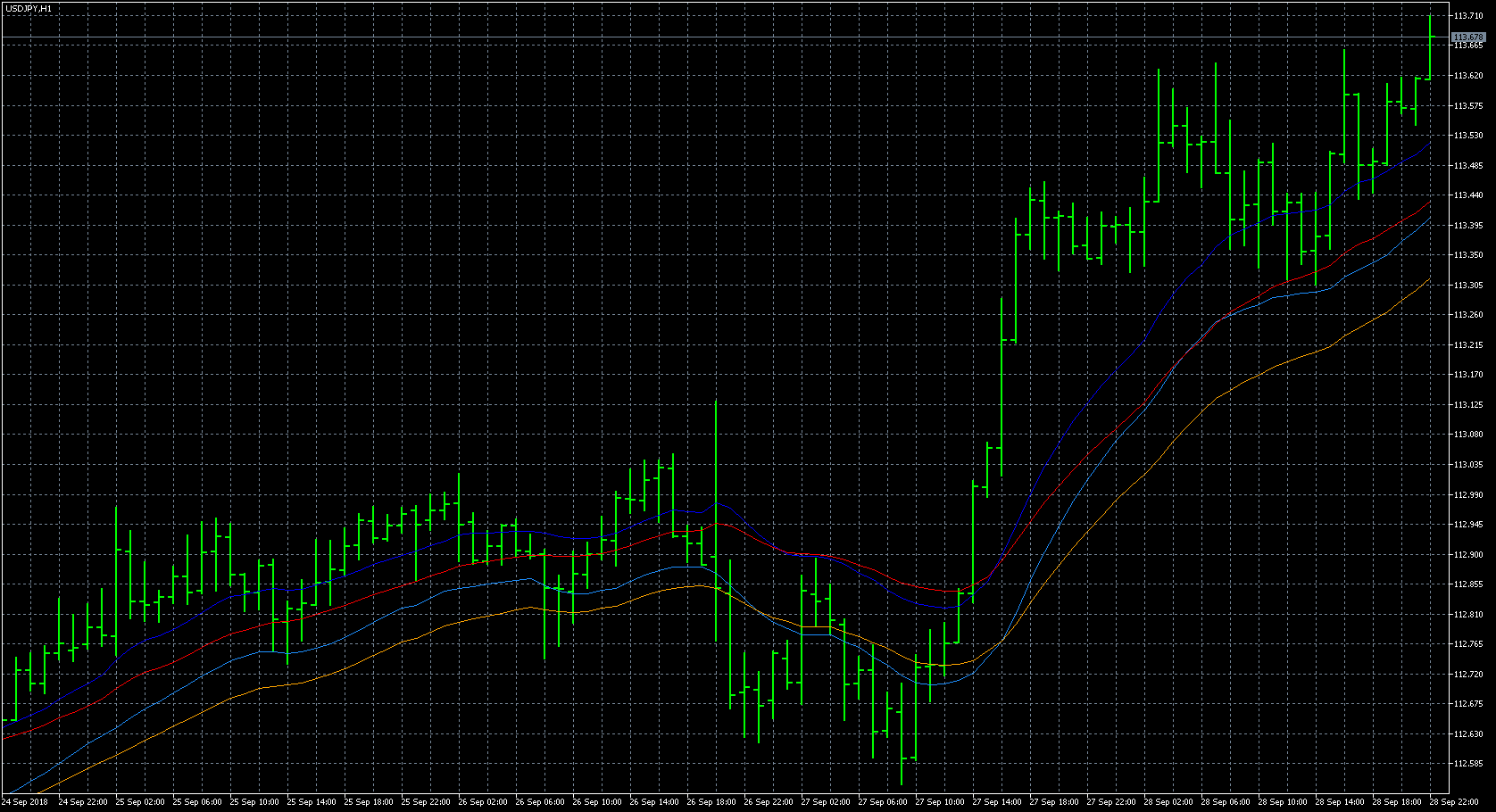Screen dimensions: 1496x812
Task: Select the 113.080 level on price scale
Action: click(x=1468, y=435)
